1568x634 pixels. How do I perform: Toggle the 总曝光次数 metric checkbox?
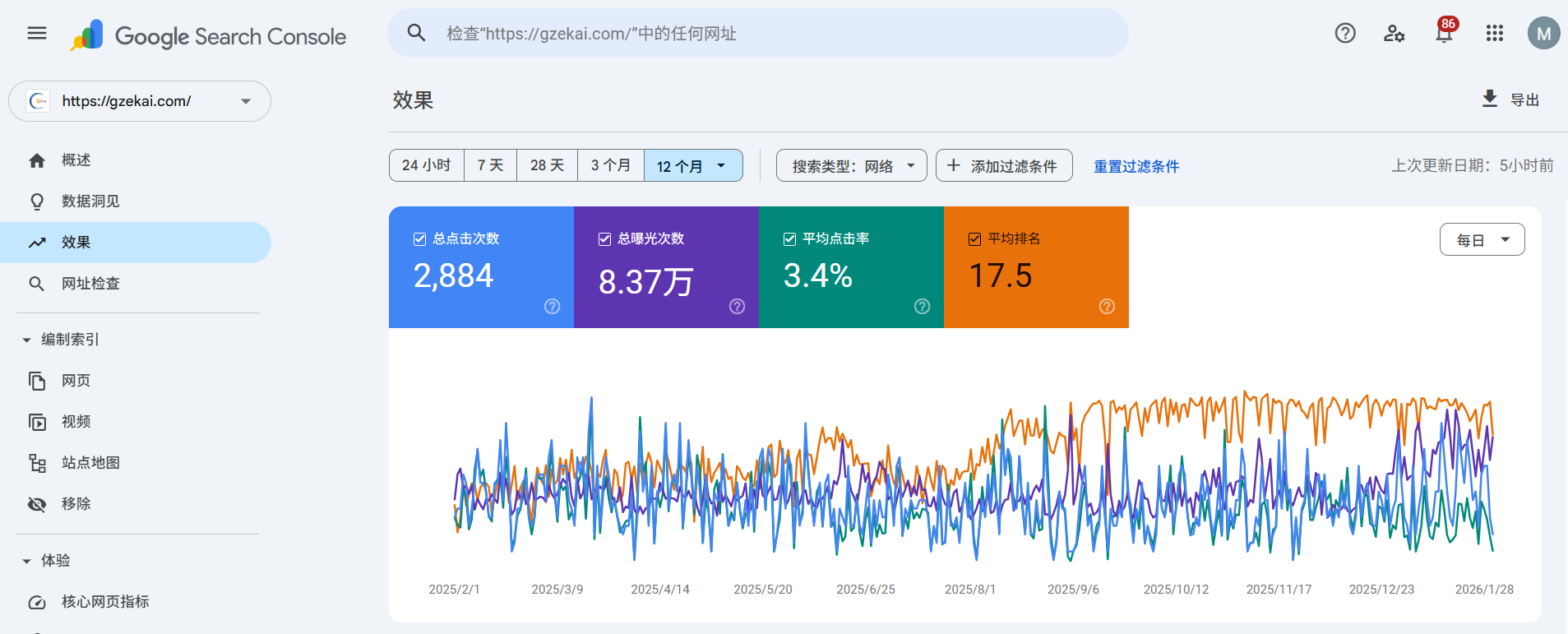click(x=604, y=239)
